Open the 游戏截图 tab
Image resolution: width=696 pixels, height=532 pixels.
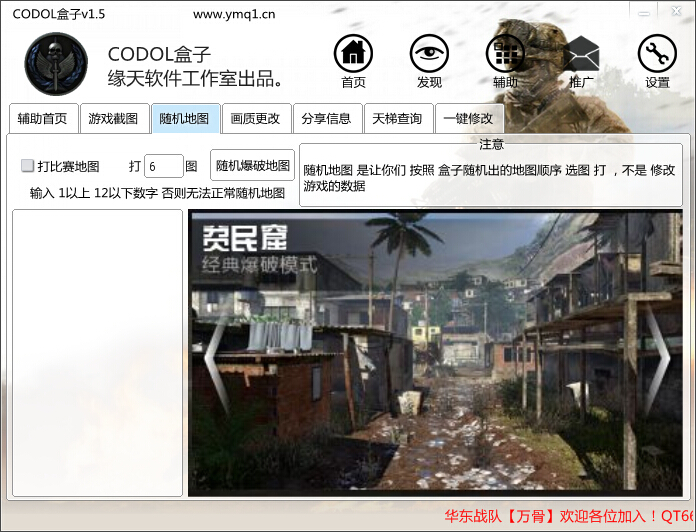pos(113,119)
